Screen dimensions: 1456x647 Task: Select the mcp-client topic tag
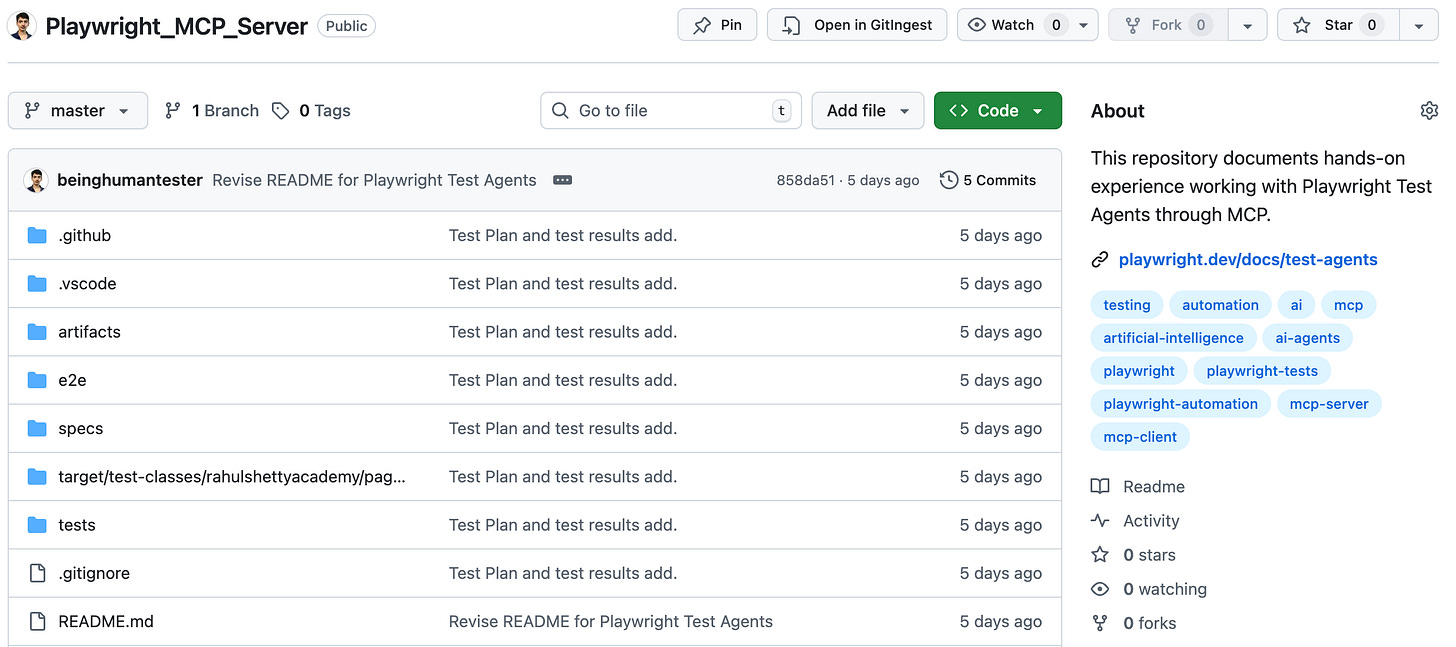pyautogui.click(x=1140, y=437)
